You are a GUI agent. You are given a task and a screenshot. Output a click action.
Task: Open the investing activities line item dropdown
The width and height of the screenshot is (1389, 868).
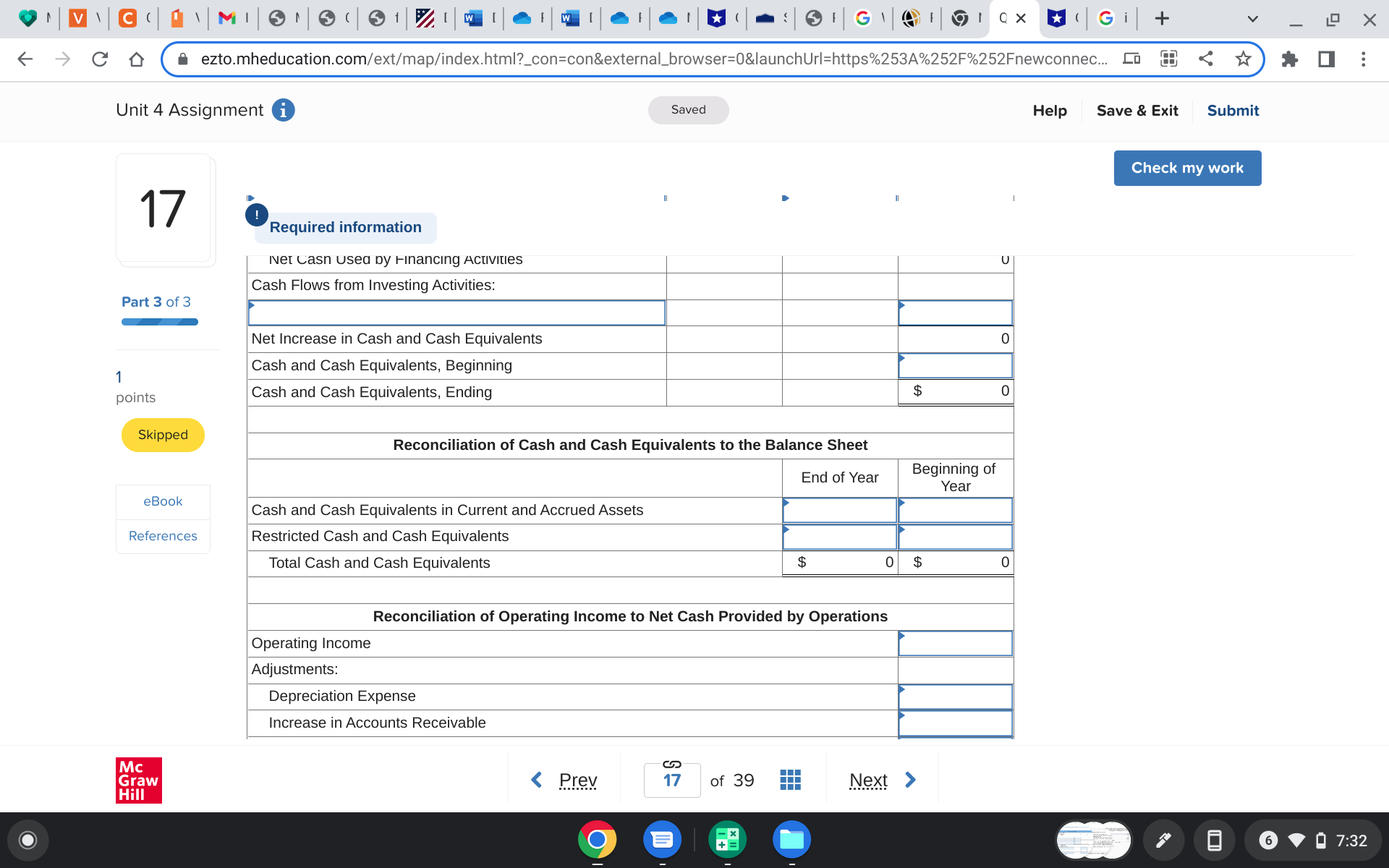pos(456,313)
